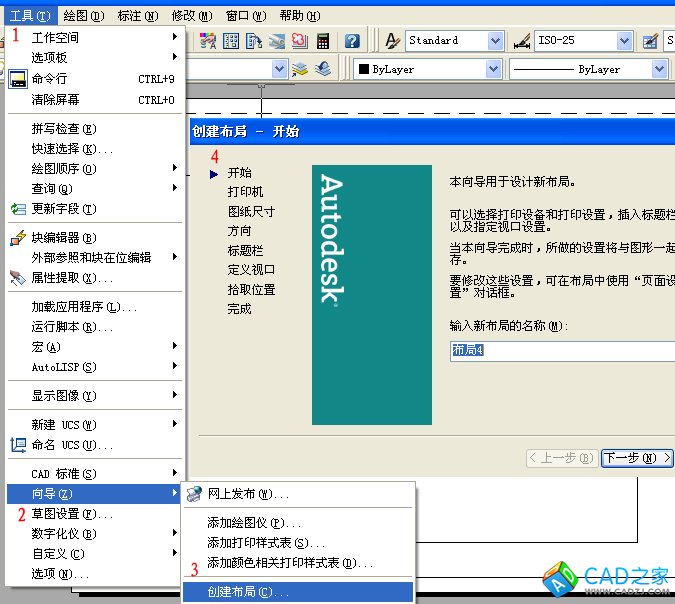Viewport: 675px width, 604px height.
Task: Click the web publish globe icon
Action: pyautogui.click(x=194, y=494)
